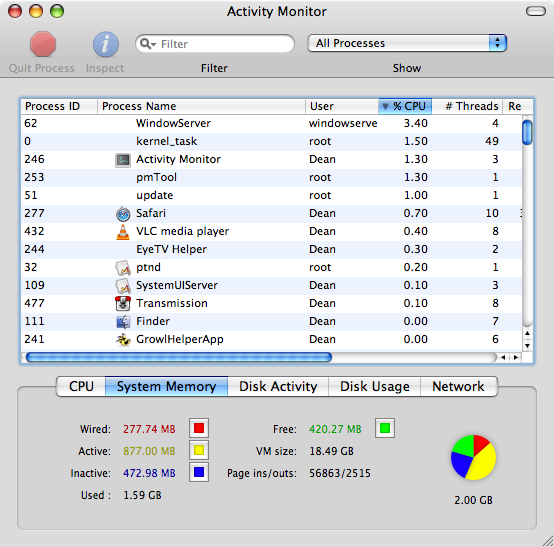The height and width of the screenshot is (547, 554).
Task: Click the GrowlHelperApp process name
Action: pos(180,339)
